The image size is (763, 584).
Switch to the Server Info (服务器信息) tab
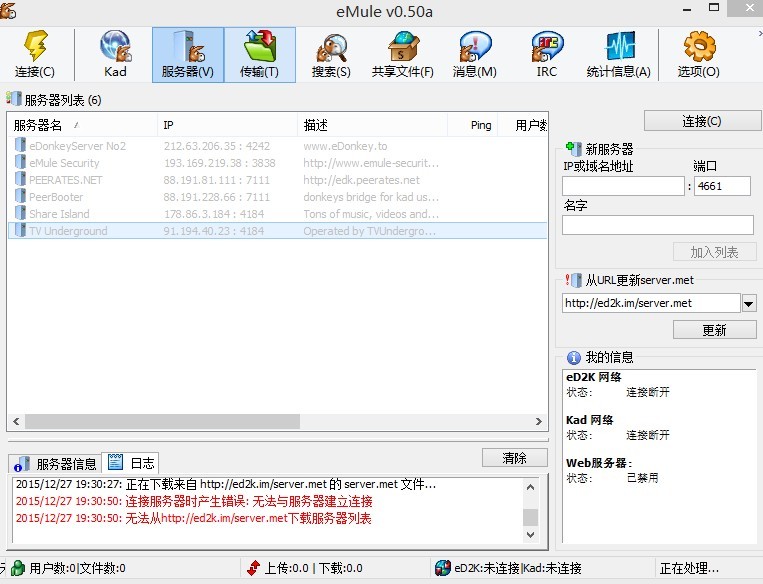[55, 464]
